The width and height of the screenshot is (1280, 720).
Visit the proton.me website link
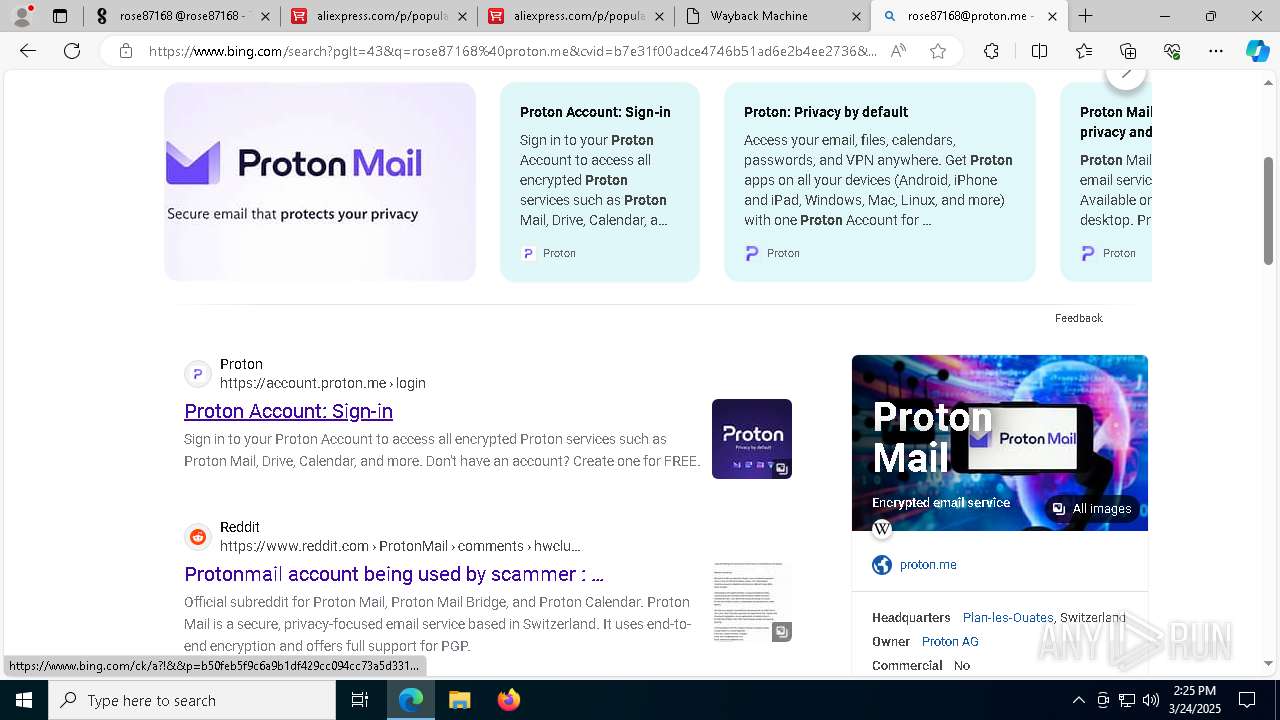click(x=928, y=565)
